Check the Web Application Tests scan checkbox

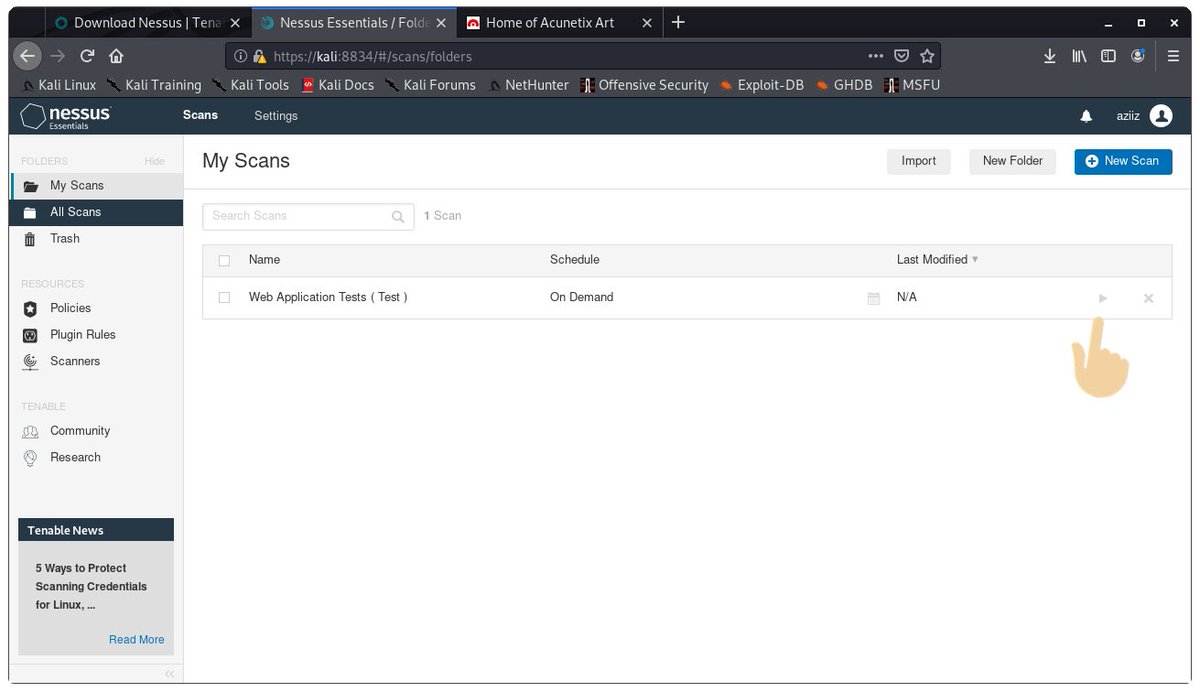[224, 298]
